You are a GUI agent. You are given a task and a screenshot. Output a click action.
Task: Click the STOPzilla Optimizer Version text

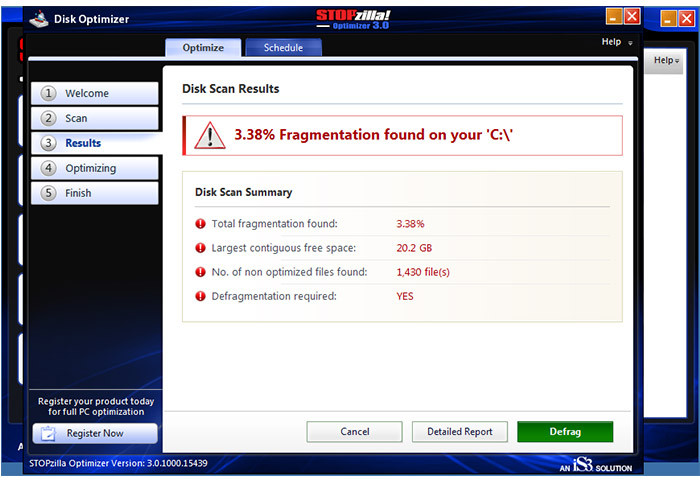tap(118, 463)
